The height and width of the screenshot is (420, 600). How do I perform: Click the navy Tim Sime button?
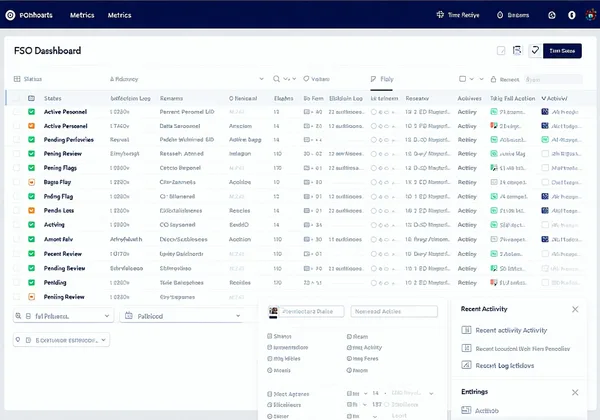point(562,50)
